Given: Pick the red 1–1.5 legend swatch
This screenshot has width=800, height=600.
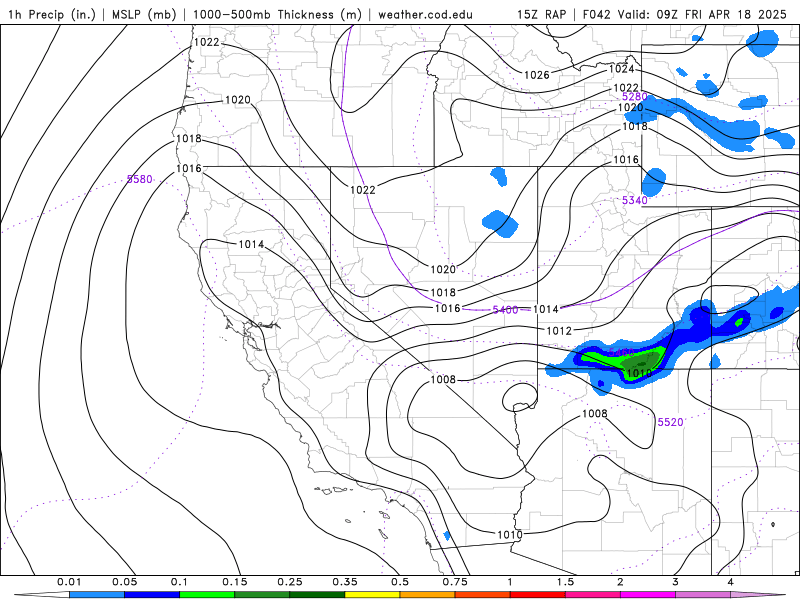Looking at the screenshot, I should pos(538,594).
